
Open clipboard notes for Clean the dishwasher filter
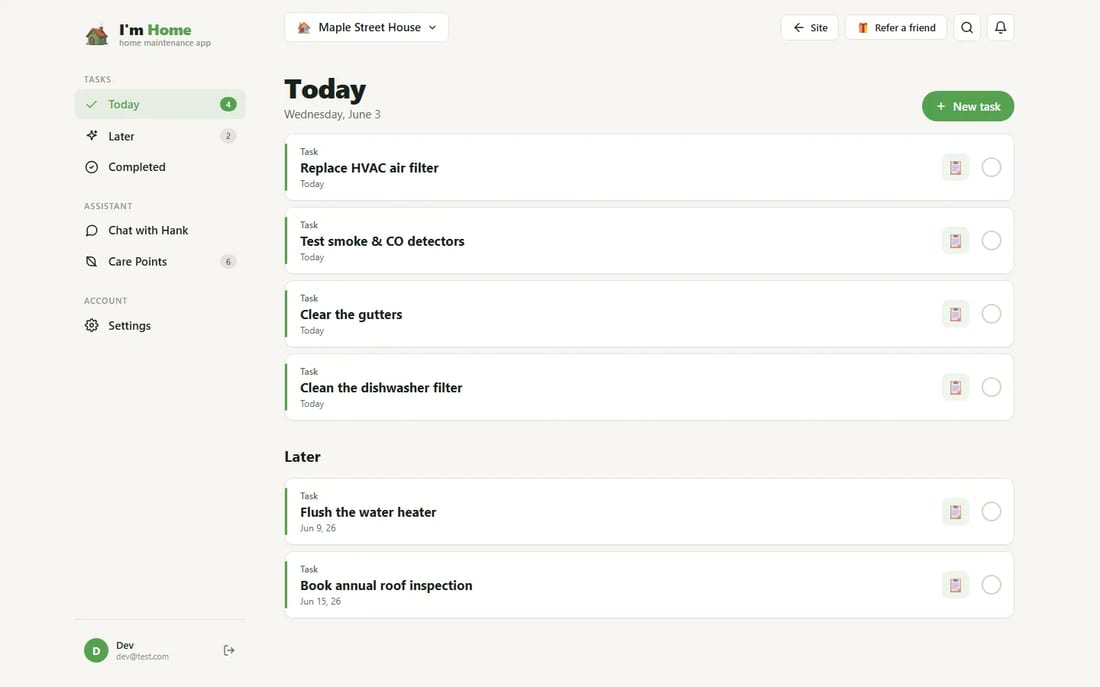pos(955,387)
